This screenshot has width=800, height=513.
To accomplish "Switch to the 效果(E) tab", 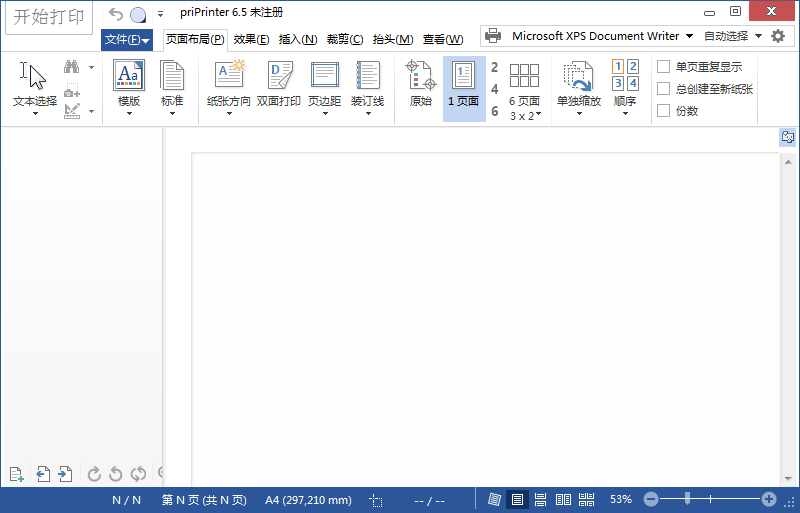I will [252, 39].
